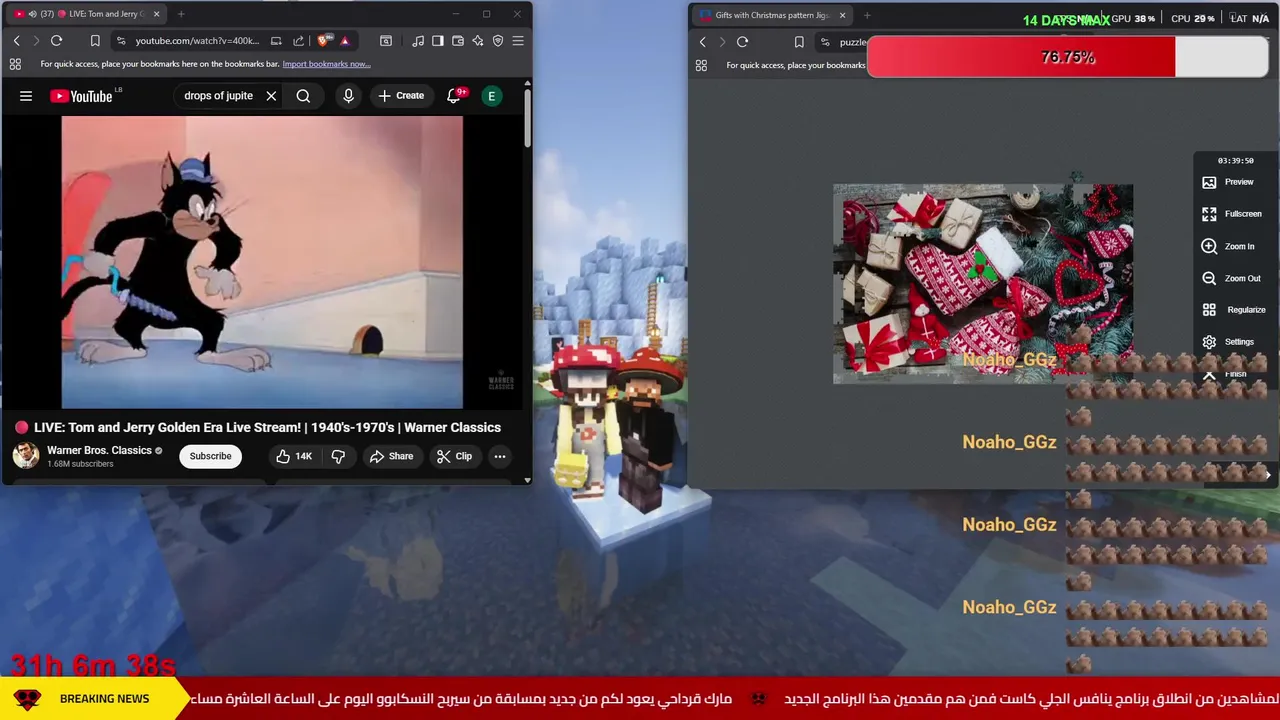Click the YouTube search magnifier button
The width and height of the screenshot is (1280, 720).
[303, 96]
